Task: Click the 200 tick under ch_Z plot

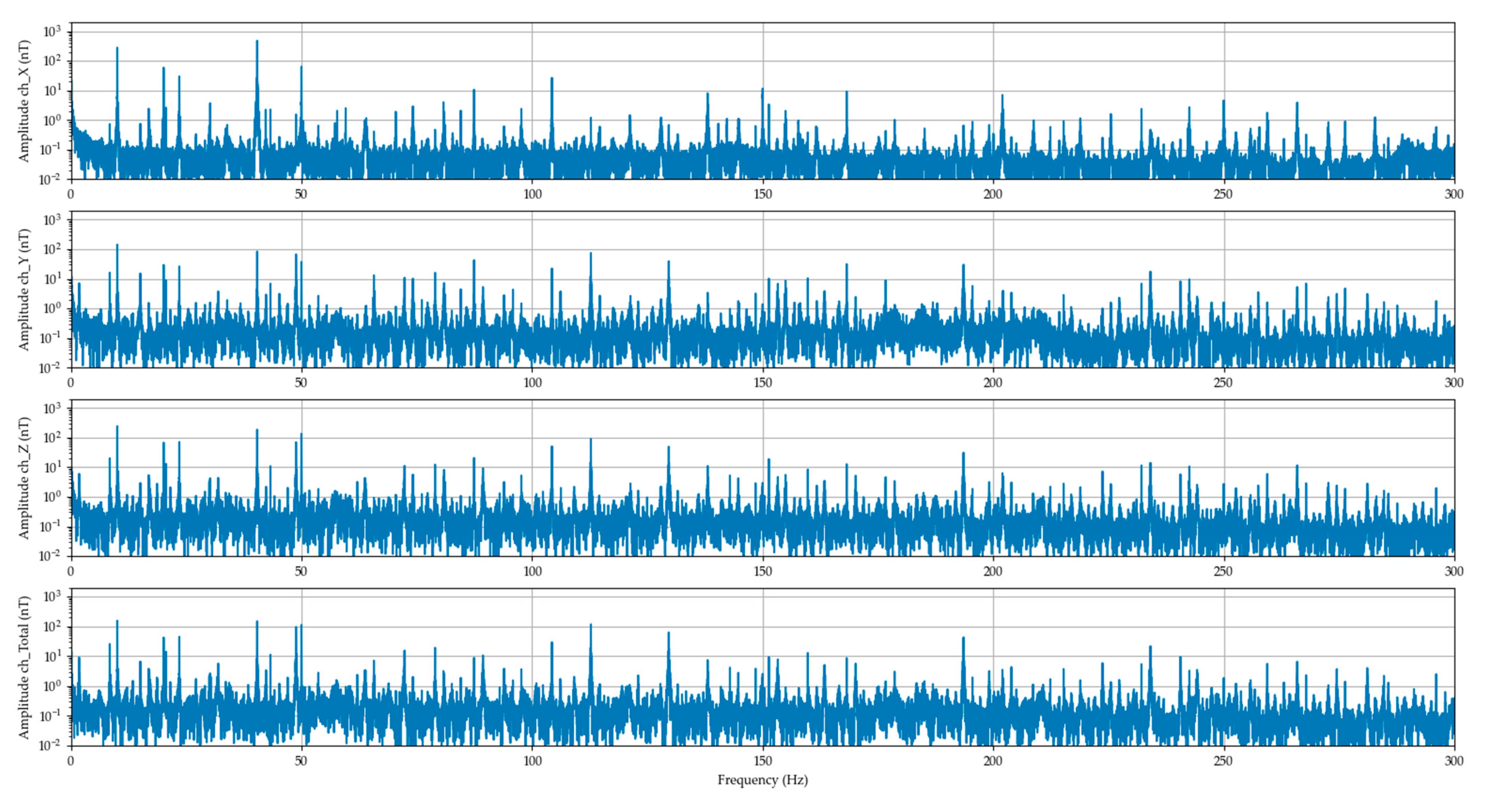Action: [x=992, y=572]
